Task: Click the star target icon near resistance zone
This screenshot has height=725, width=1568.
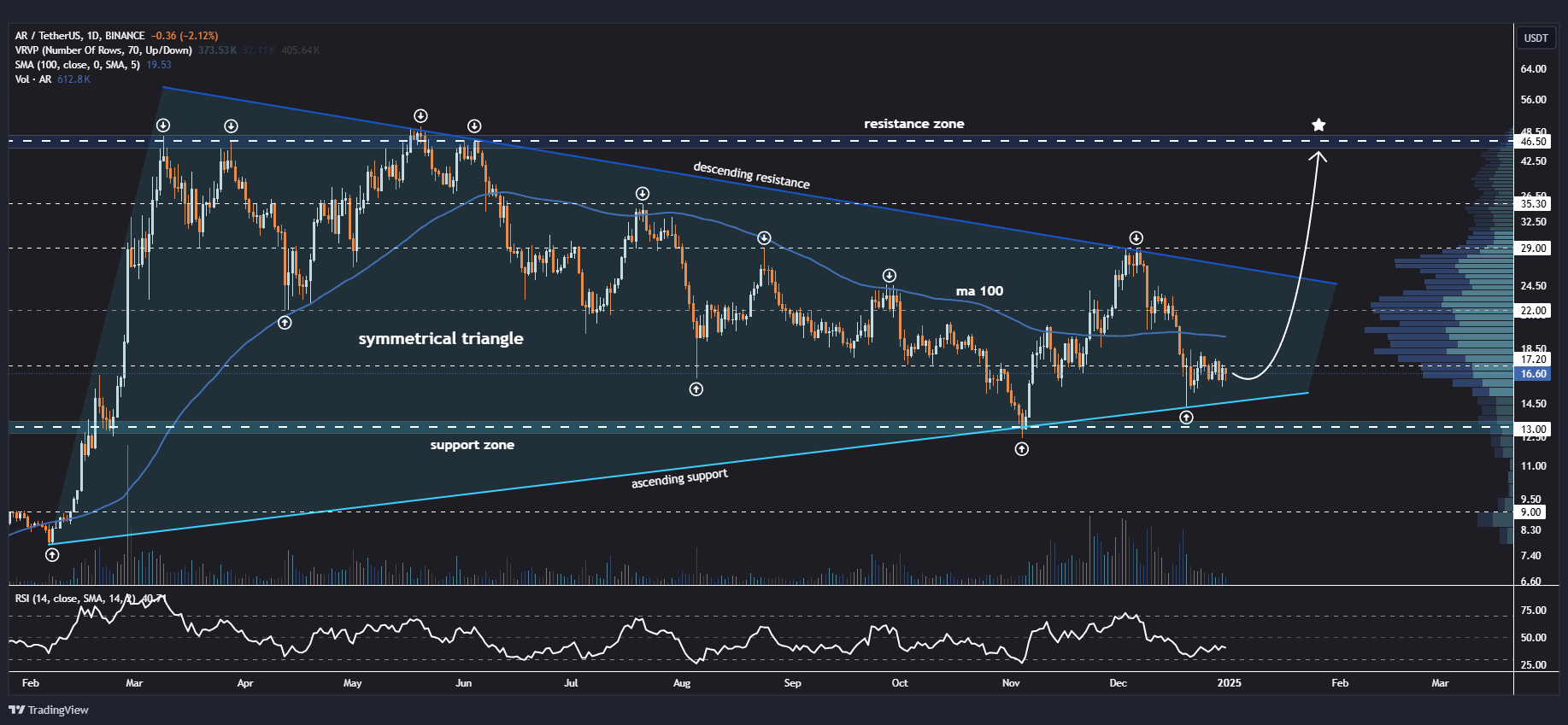Action: [x=1318, y=126]
